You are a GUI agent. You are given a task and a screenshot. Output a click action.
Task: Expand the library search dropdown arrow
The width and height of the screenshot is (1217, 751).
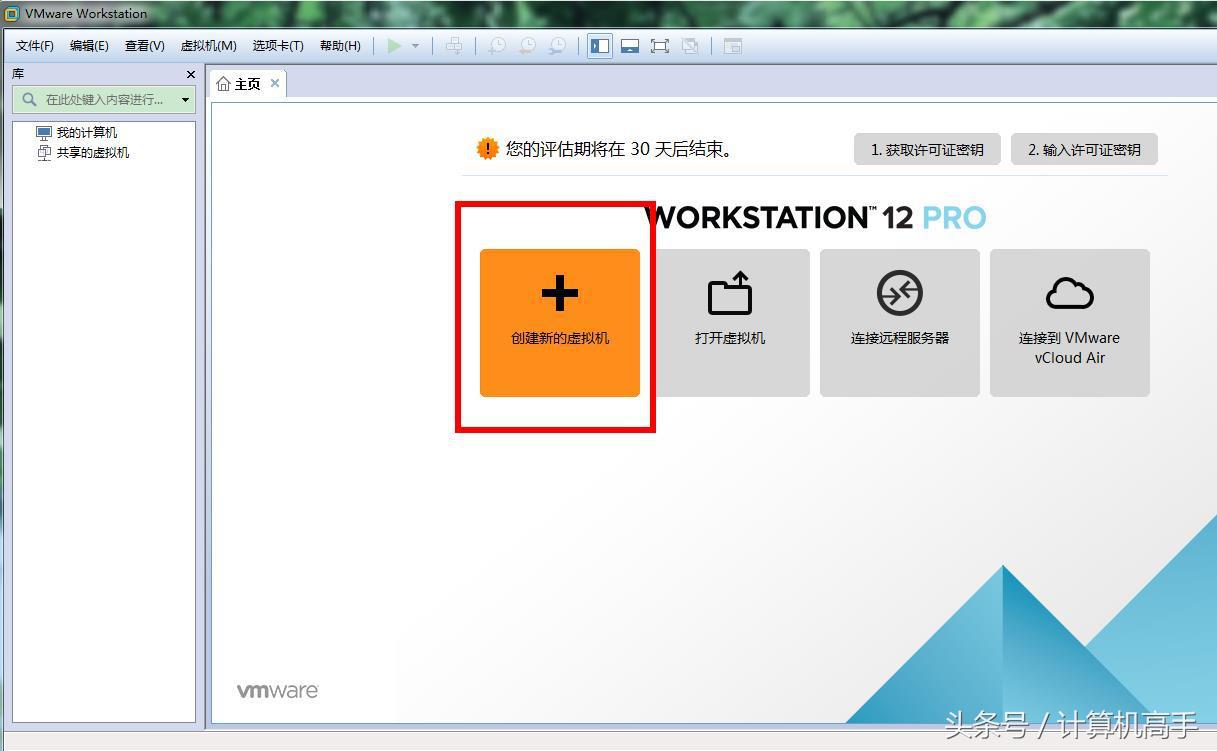click(x=185, y=99)
